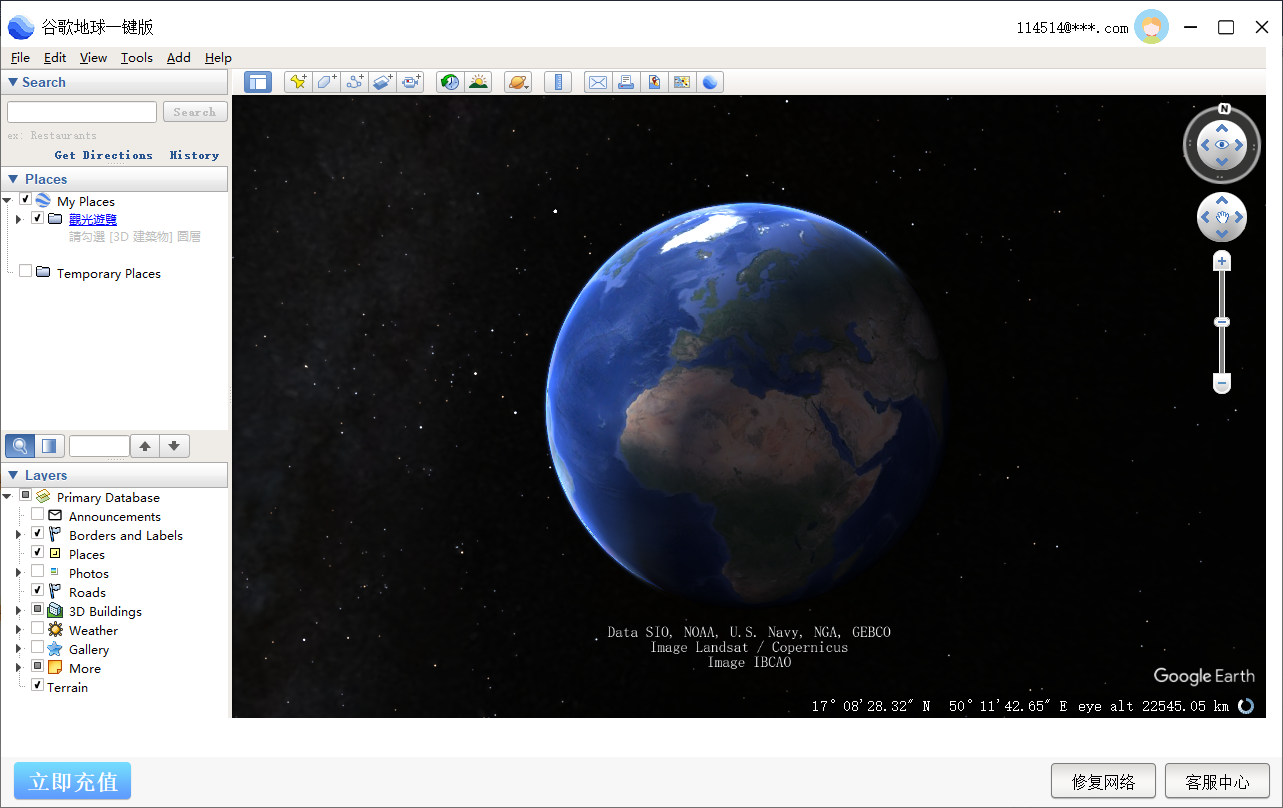This screenshot has height=808, width=1283.
Task: Start the Record a Tour tool
Action: click(x=411, y=82)
